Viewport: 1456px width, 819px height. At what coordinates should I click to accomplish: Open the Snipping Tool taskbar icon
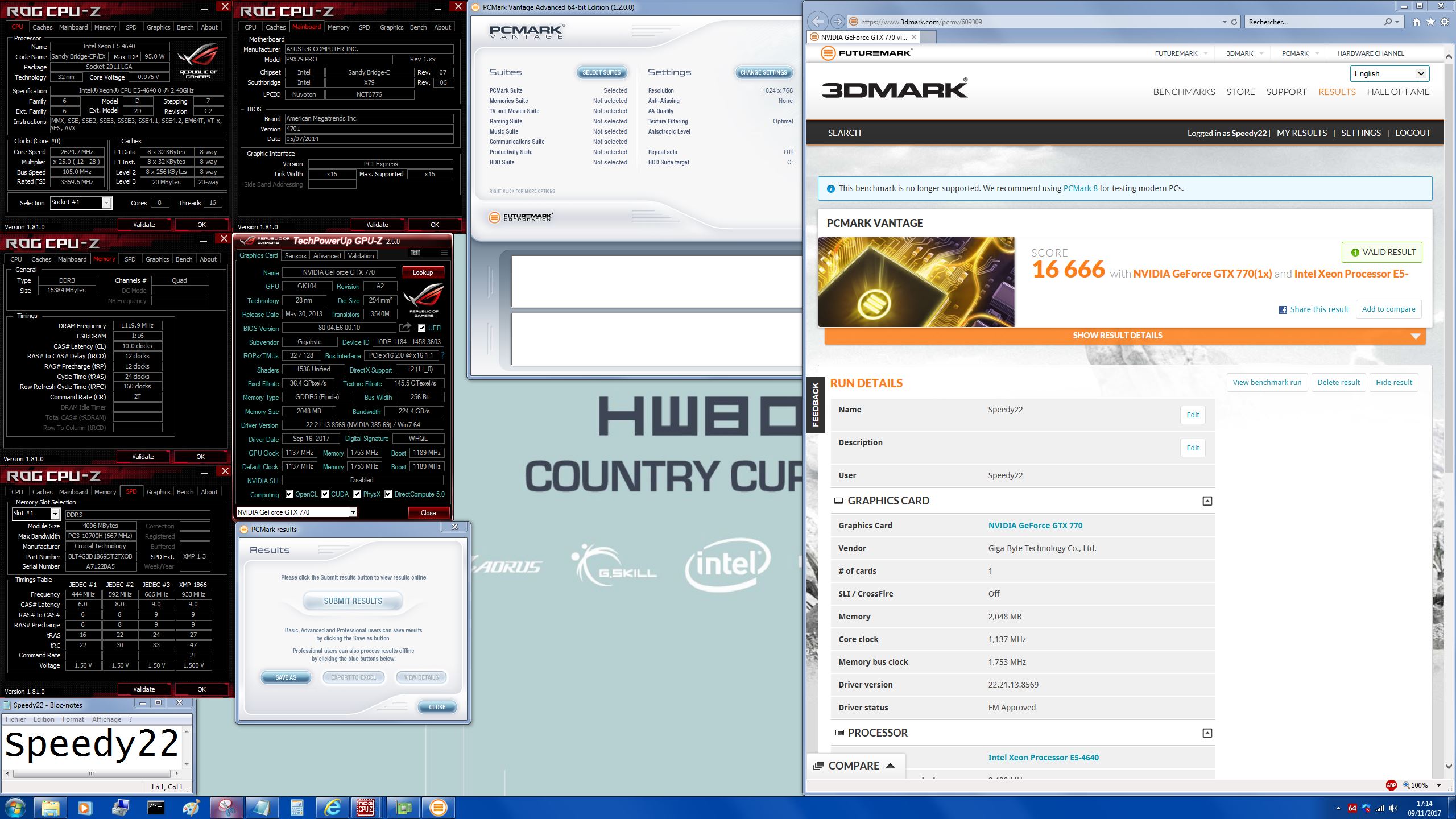click(226, 807)
